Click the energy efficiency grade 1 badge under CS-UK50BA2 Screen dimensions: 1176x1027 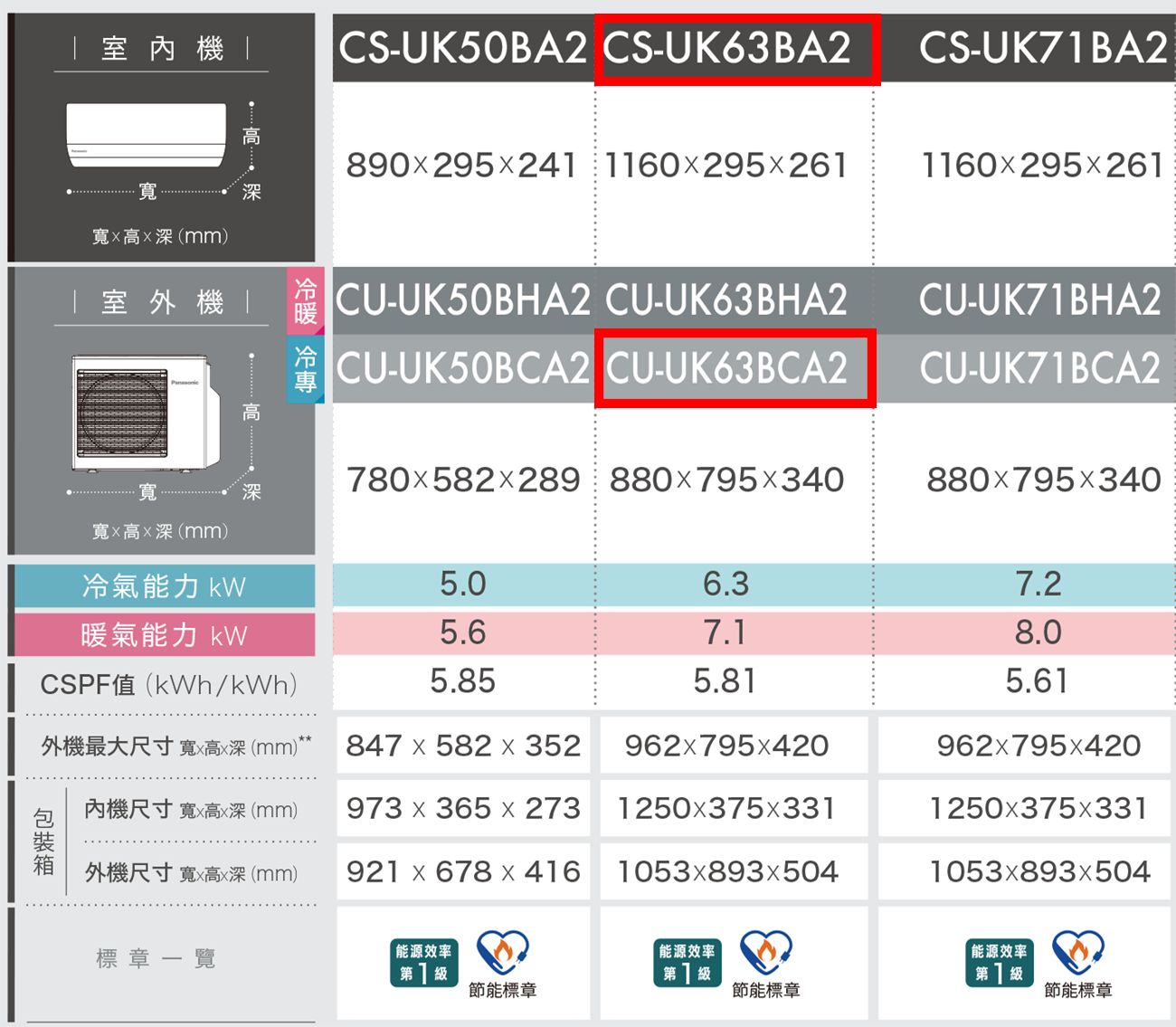point(423,963)
